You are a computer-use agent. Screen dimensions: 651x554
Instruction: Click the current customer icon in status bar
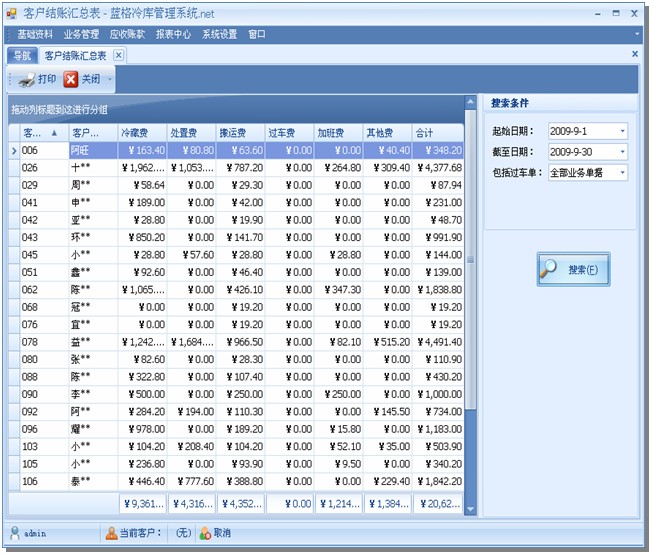(111, 533)
